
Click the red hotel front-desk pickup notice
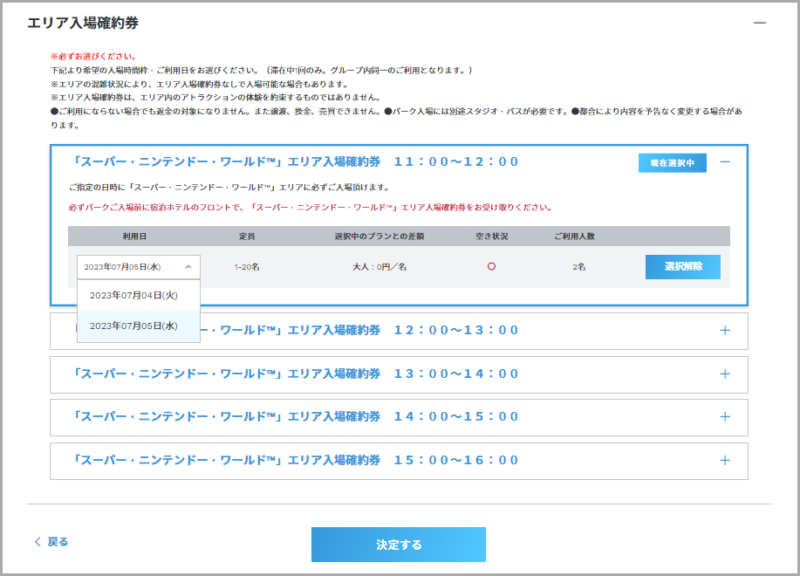310,207
